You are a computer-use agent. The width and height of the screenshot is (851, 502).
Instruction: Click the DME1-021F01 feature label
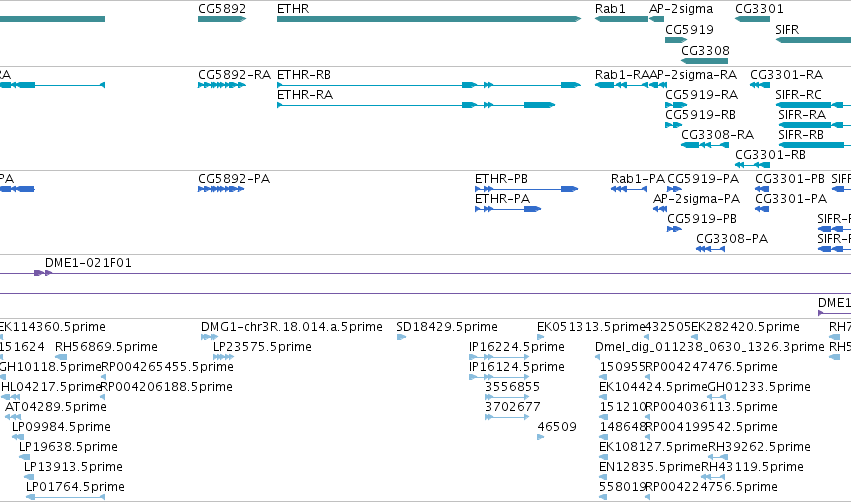click(x=88, y=263)
